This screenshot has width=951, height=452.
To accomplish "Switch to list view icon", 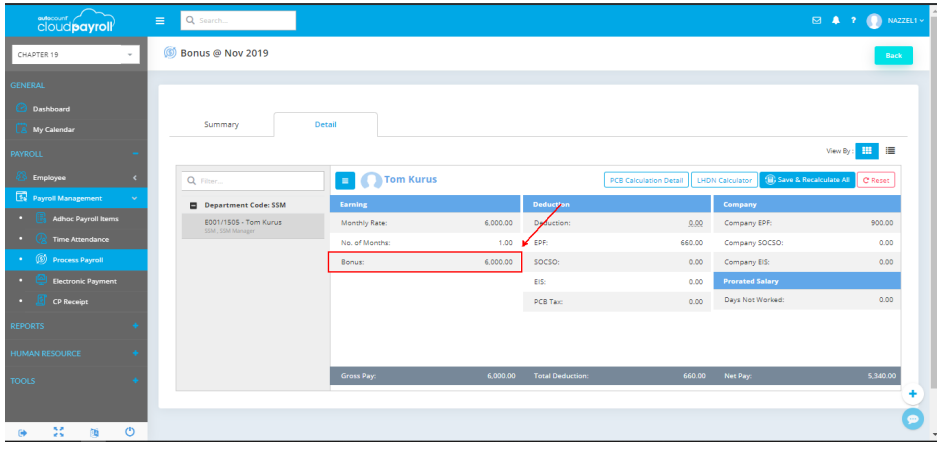I will 890,151.
